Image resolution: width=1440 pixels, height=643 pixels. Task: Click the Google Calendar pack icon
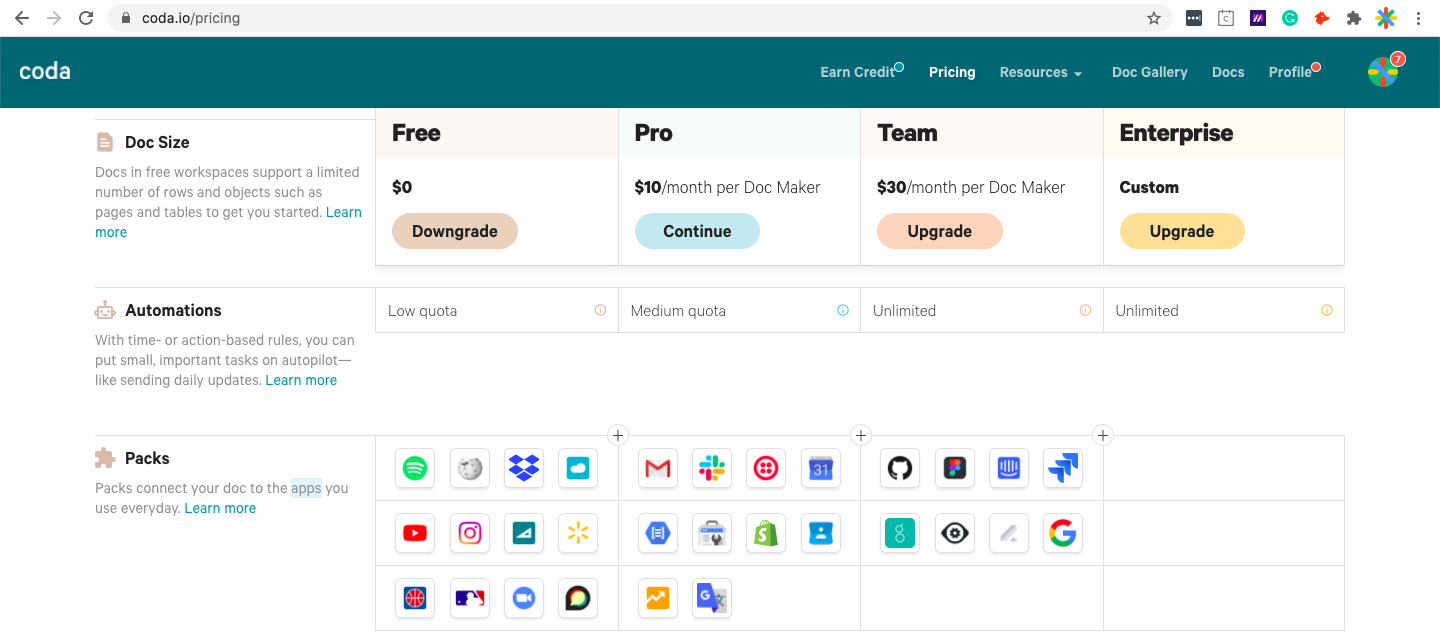[x=821, y=468]
